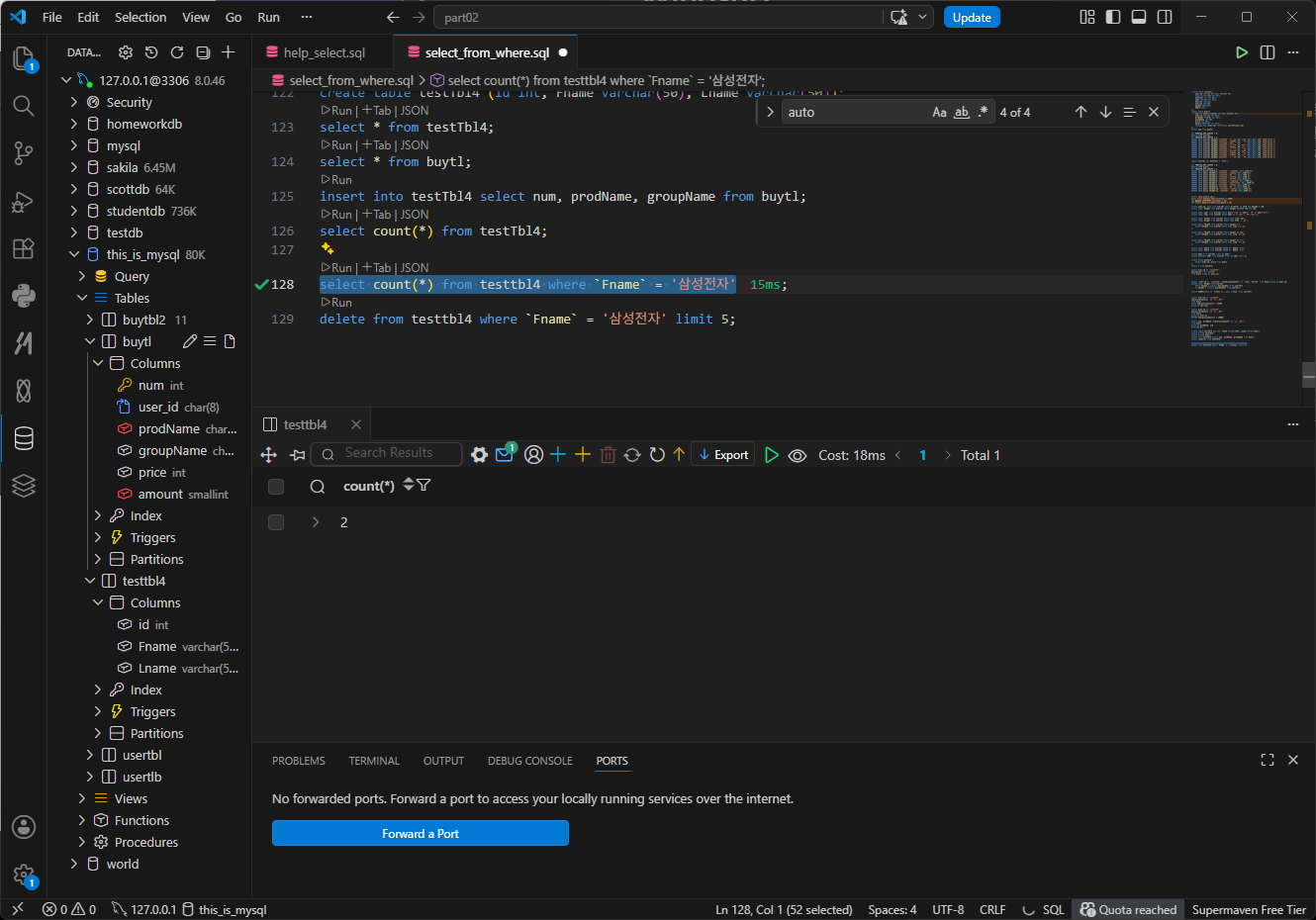Expand the sakila database
The height and width of the screenshot is (920, 1316).
pyautogui.click(x=74, y=167)
